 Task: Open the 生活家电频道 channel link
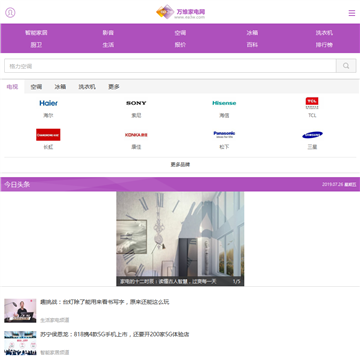55,320
